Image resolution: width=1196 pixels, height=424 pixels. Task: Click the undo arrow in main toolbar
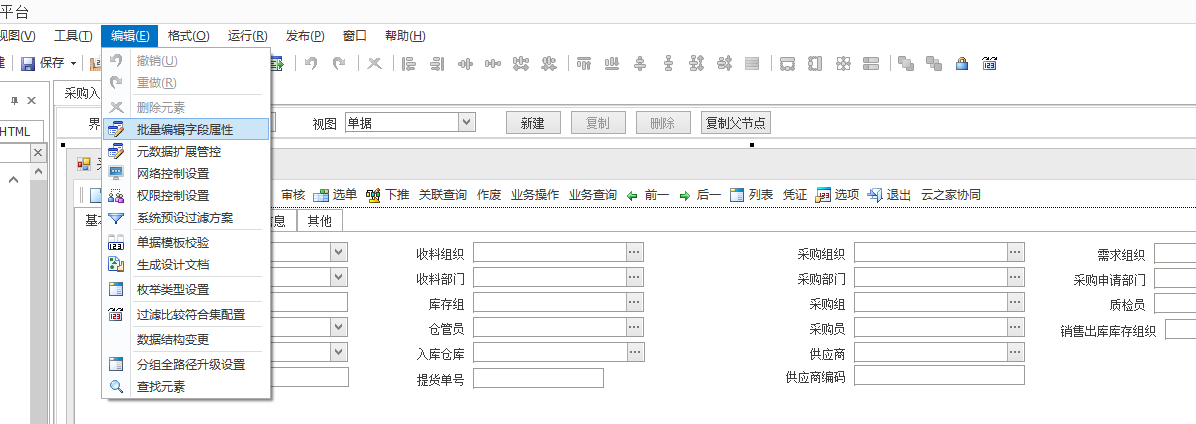tap(310, 63)
